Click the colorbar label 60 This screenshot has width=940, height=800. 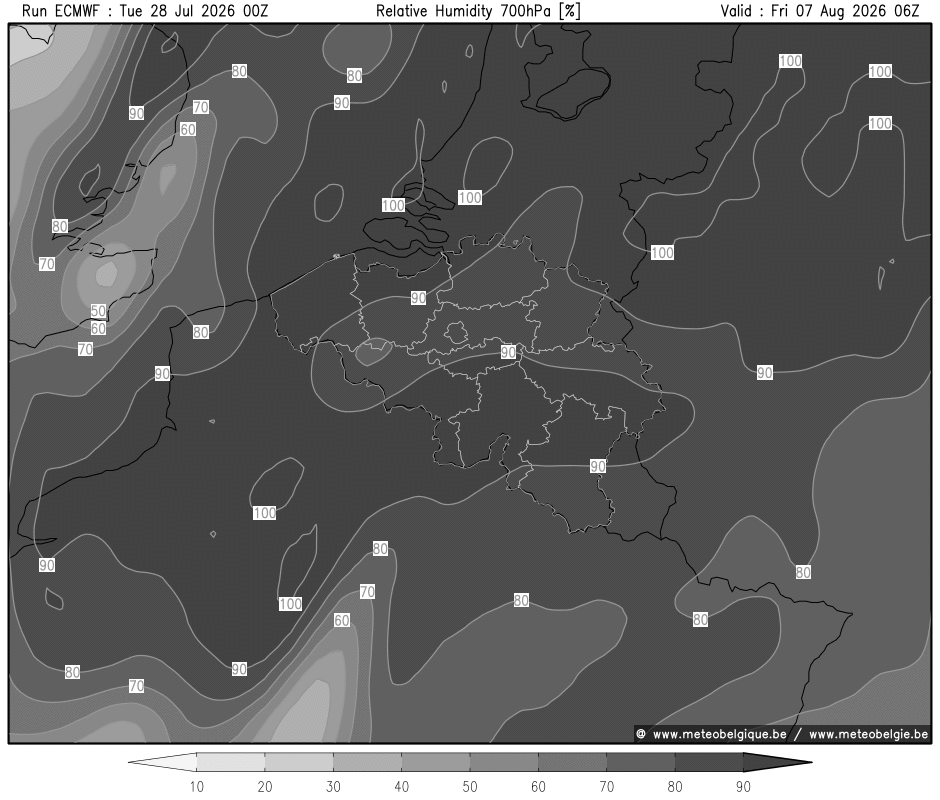click(x=538, y=786)
